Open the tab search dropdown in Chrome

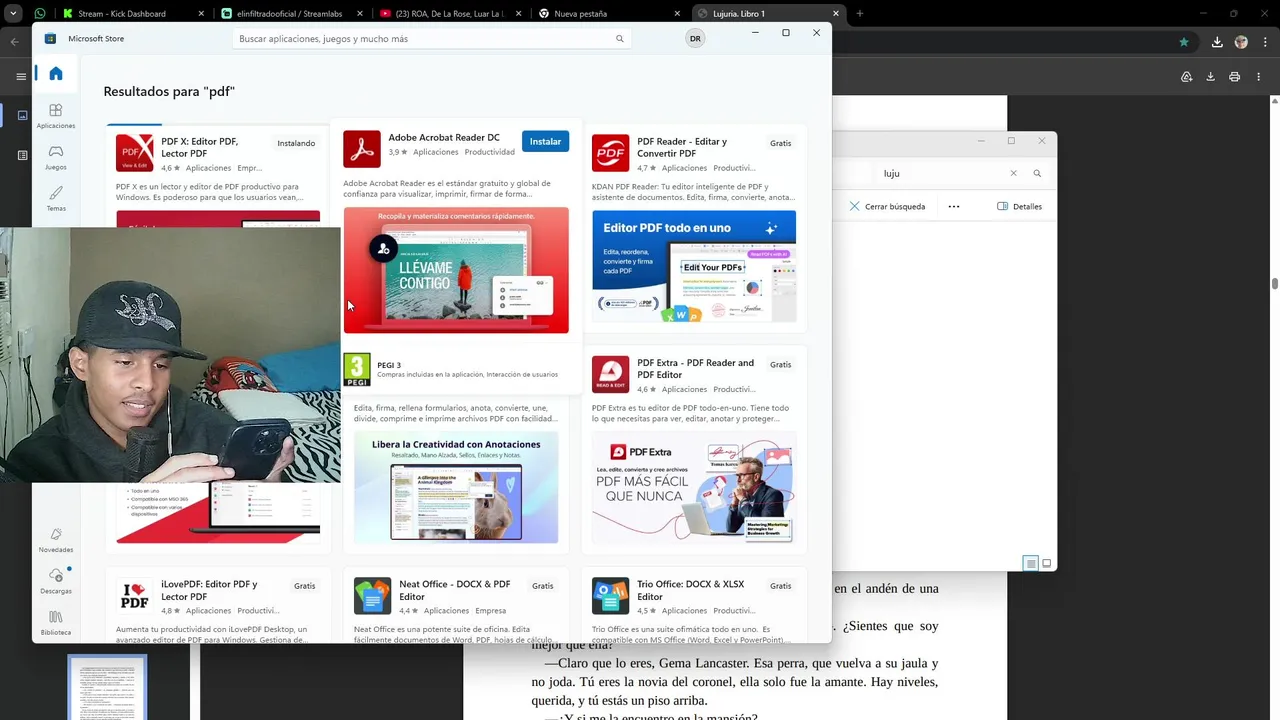pos(14,13)
